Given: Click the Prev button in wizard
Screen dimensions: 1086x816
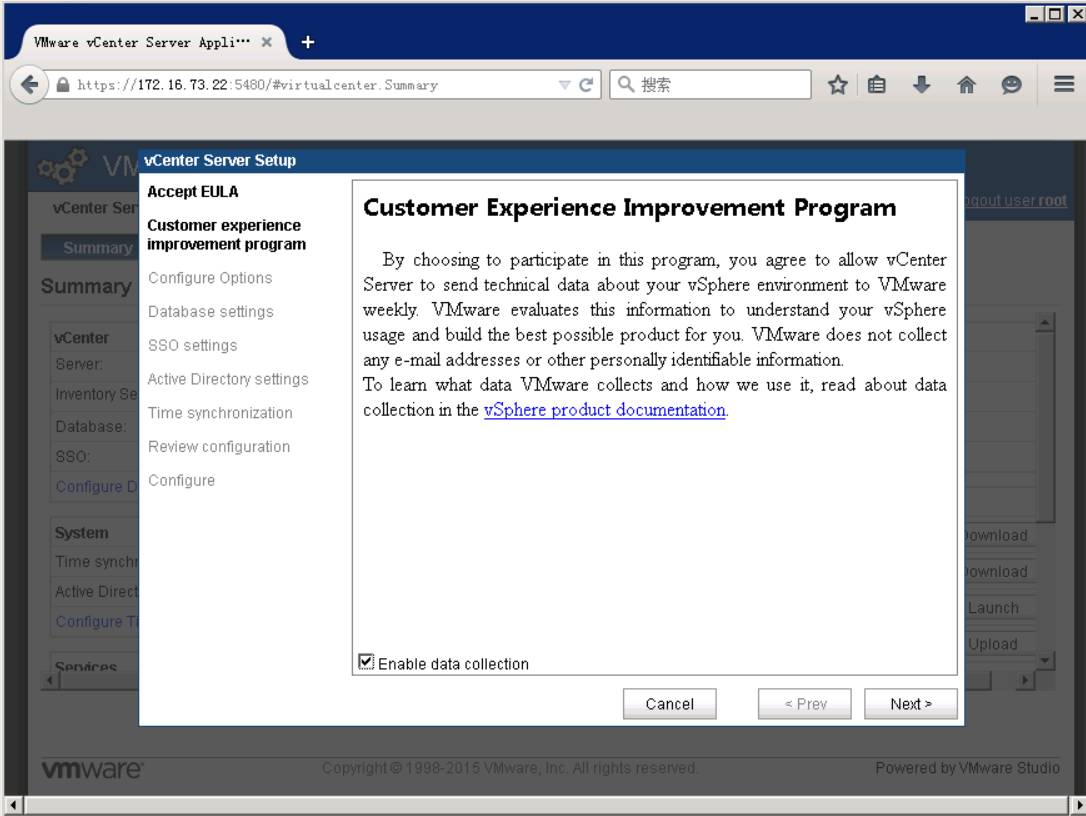Looking at the screenshot, I should [x=805, y=704].
